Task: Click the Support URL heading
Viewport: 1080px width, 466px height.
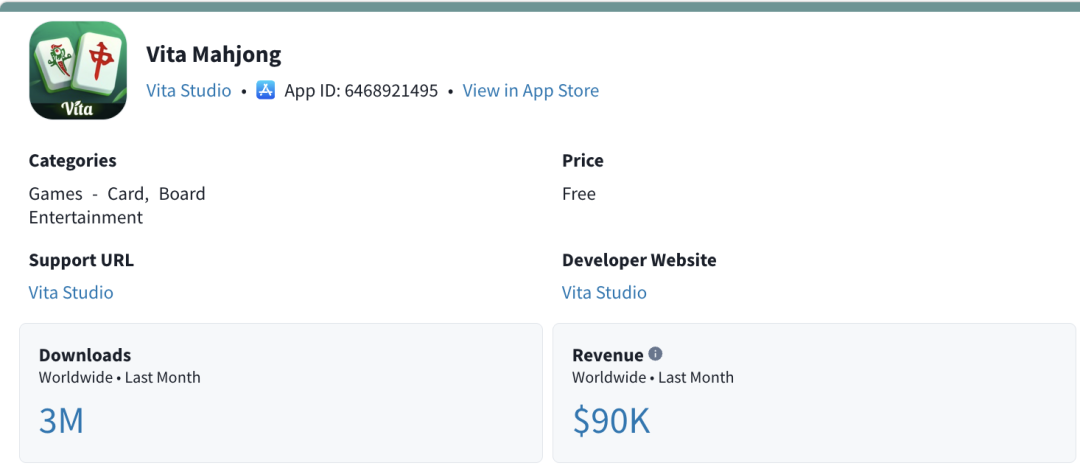Action: pos(81,260)
